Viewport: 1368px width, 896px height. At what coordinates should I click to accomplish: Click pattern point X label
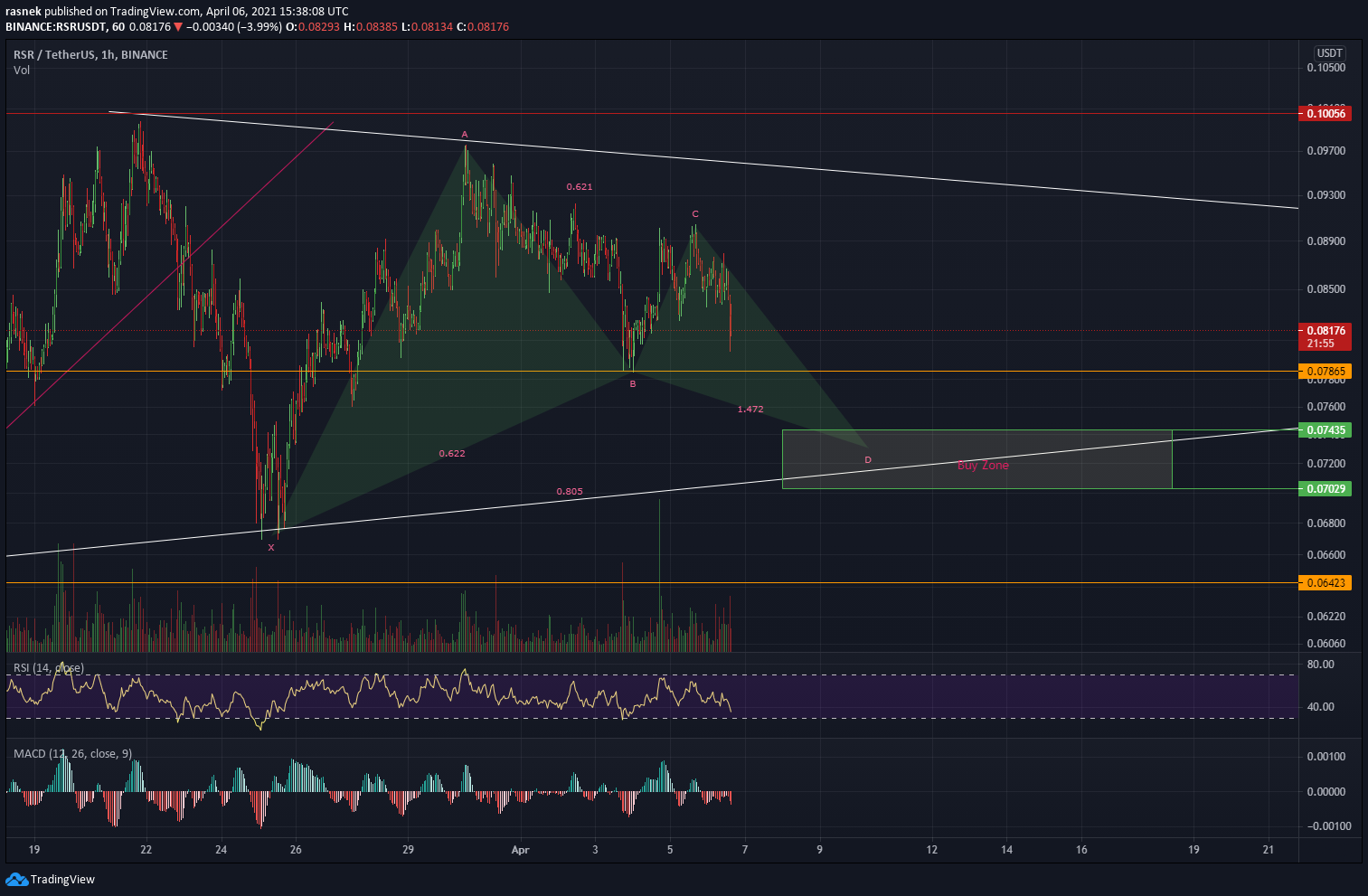click(271, 548)
